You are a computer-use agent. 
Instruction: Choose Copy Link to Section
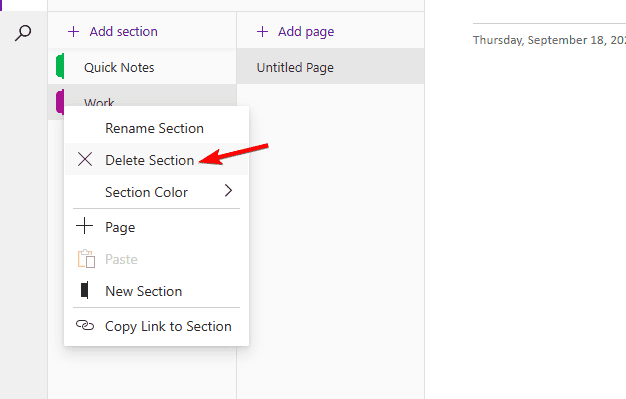tap(156, 326)
